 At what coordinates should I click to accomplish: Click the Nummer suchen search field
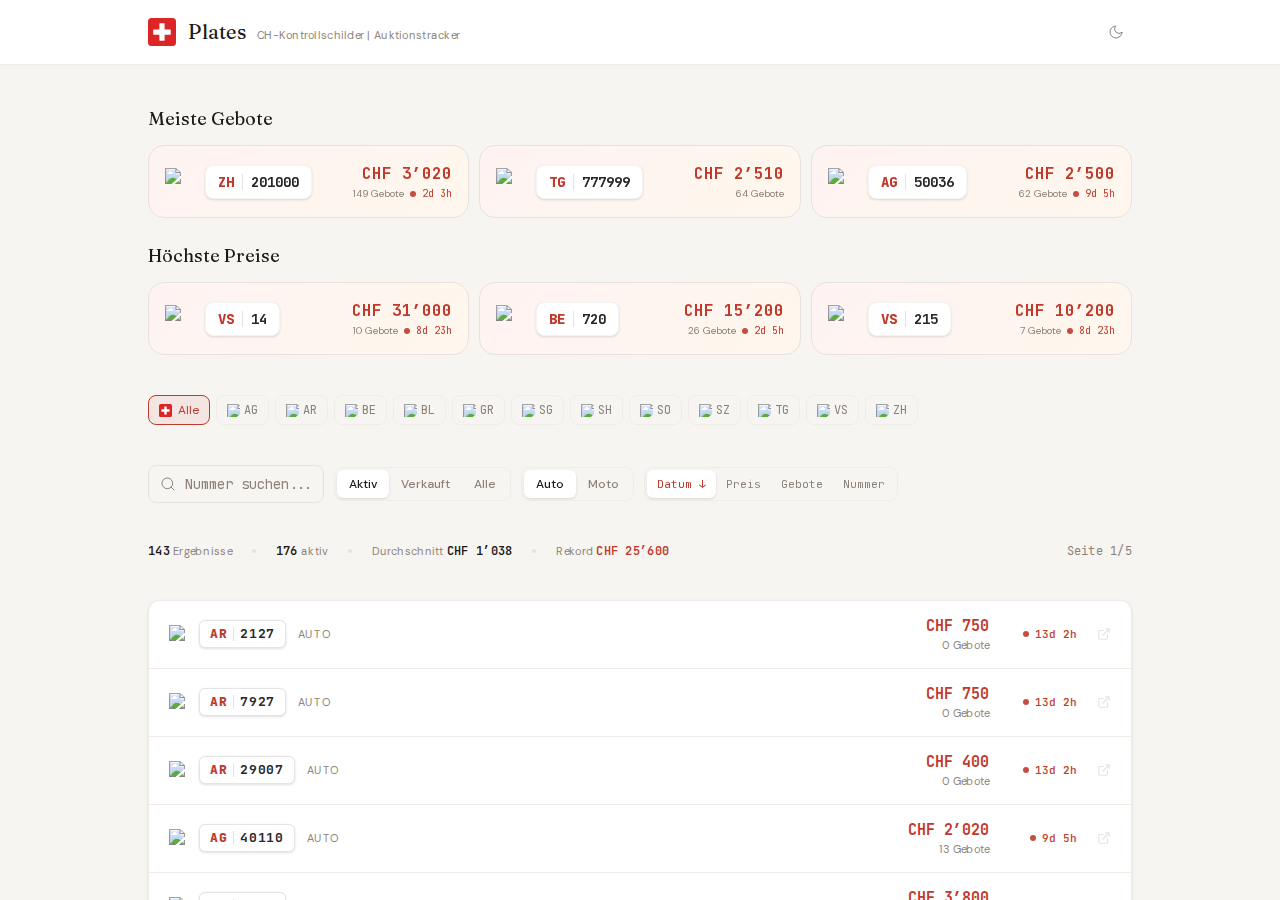pos(248,484)
